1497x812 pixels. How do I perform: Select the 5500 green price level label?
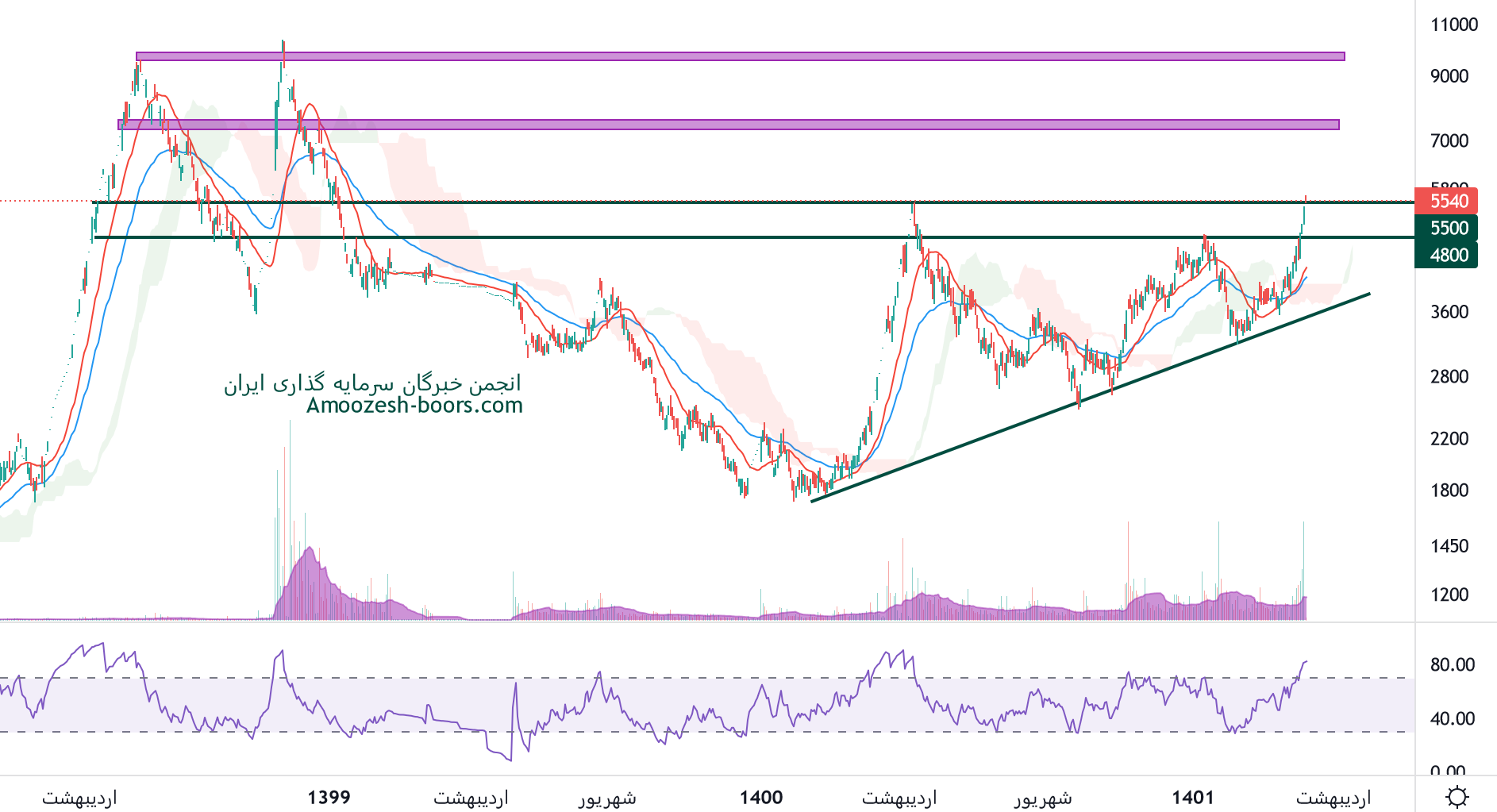click(x=1446, y=229)
